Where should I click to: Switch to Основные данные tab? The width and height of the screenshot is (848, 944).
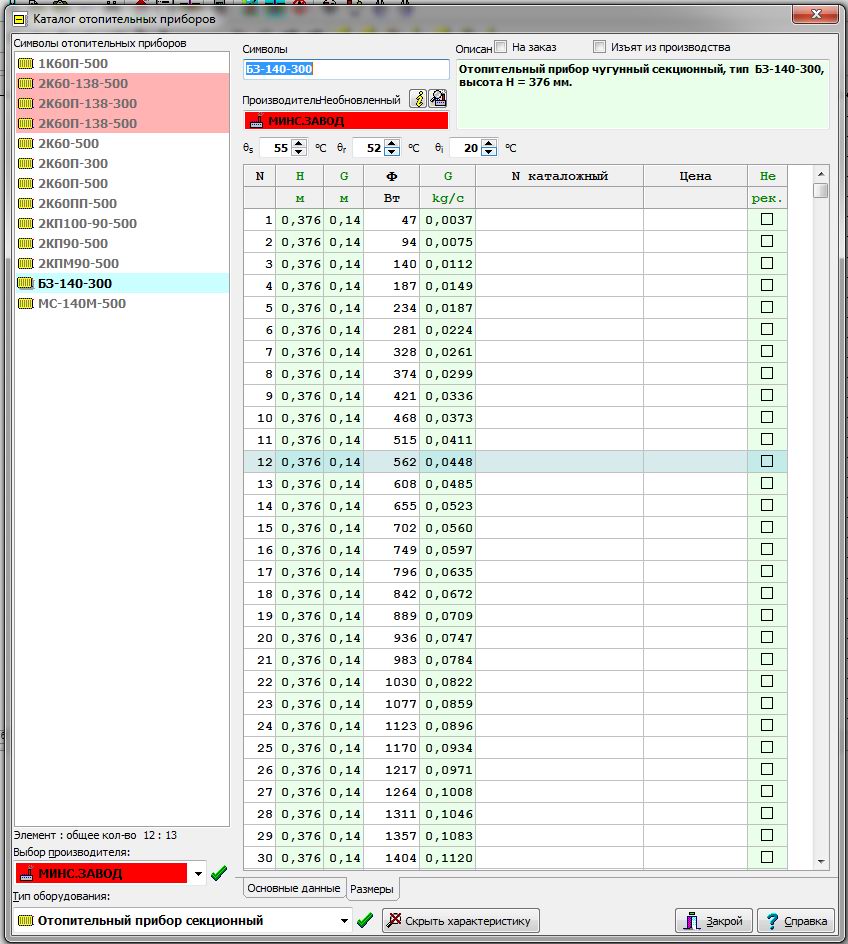[293, 888]
